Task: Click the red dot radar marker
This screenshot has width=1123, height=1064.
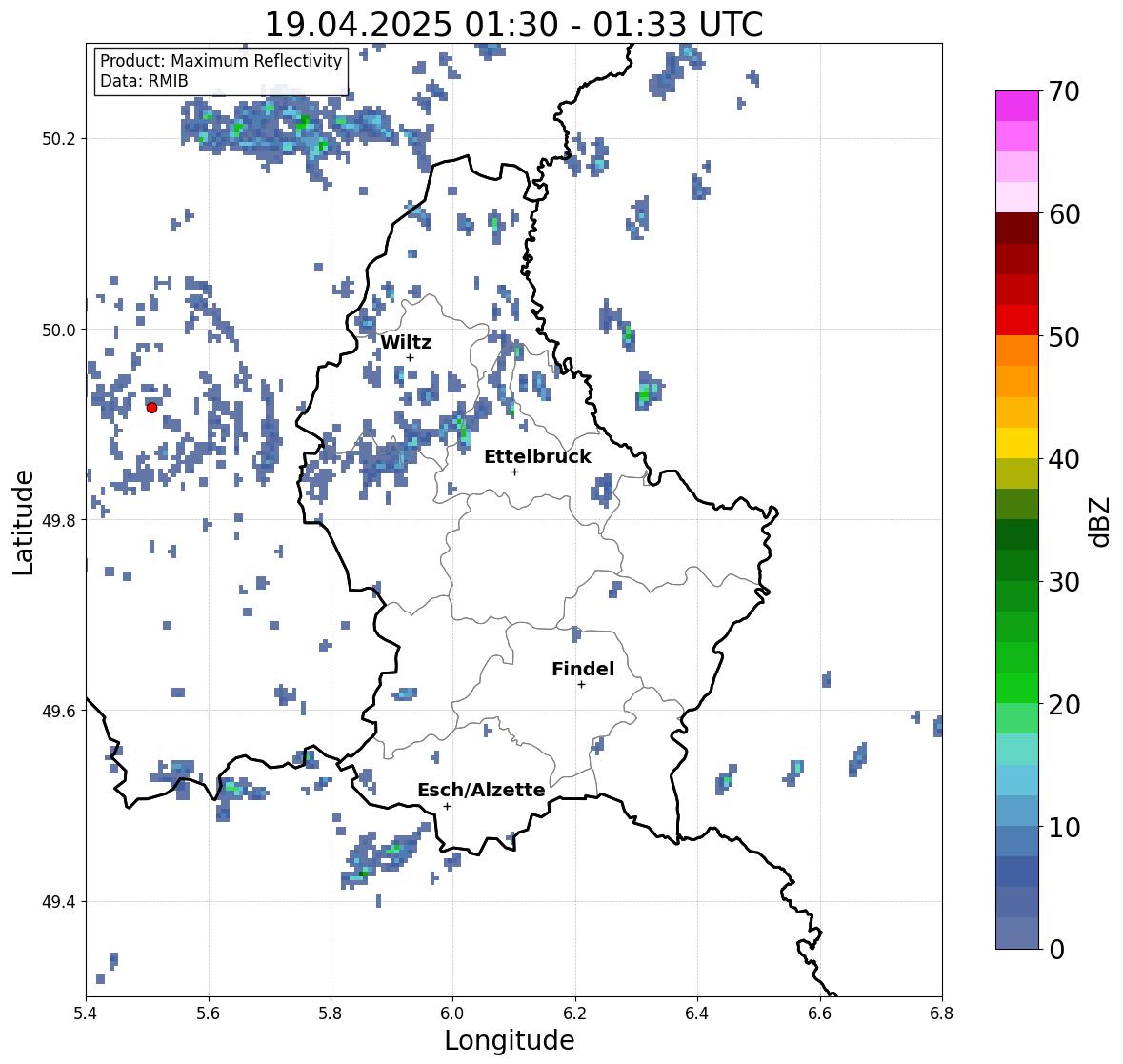Action: pyautogui.click(x=151, y=408)
